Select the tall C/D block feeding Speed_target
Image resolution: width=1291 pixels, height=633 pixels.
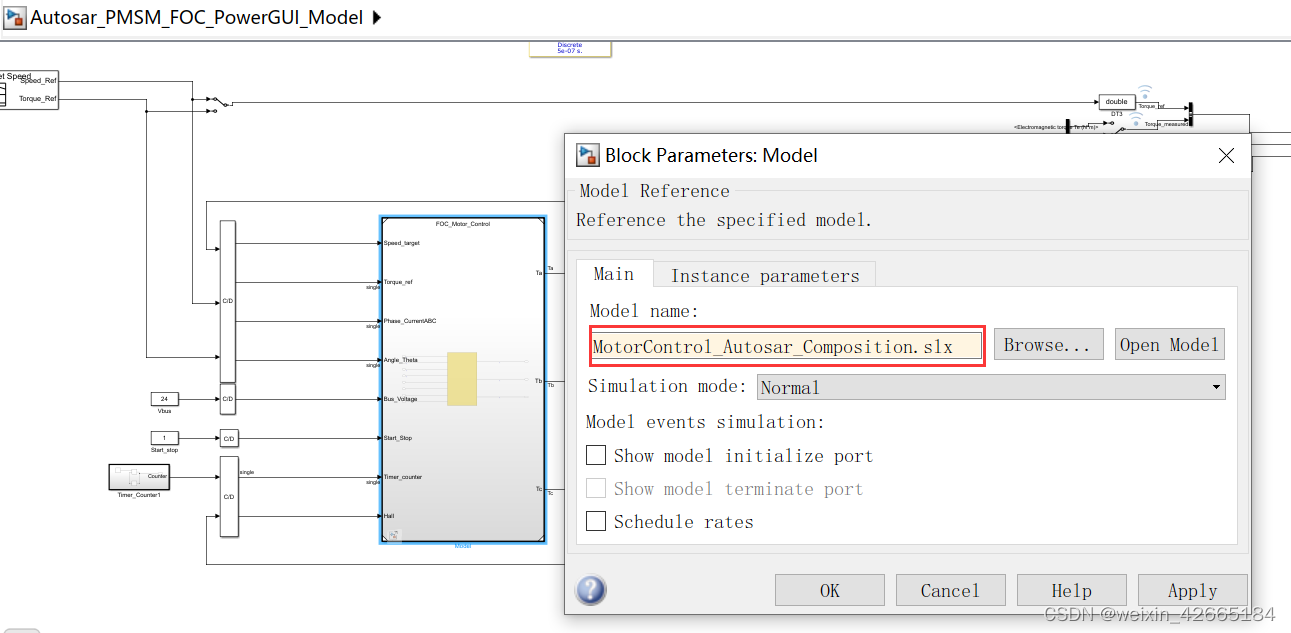[227, 301]
